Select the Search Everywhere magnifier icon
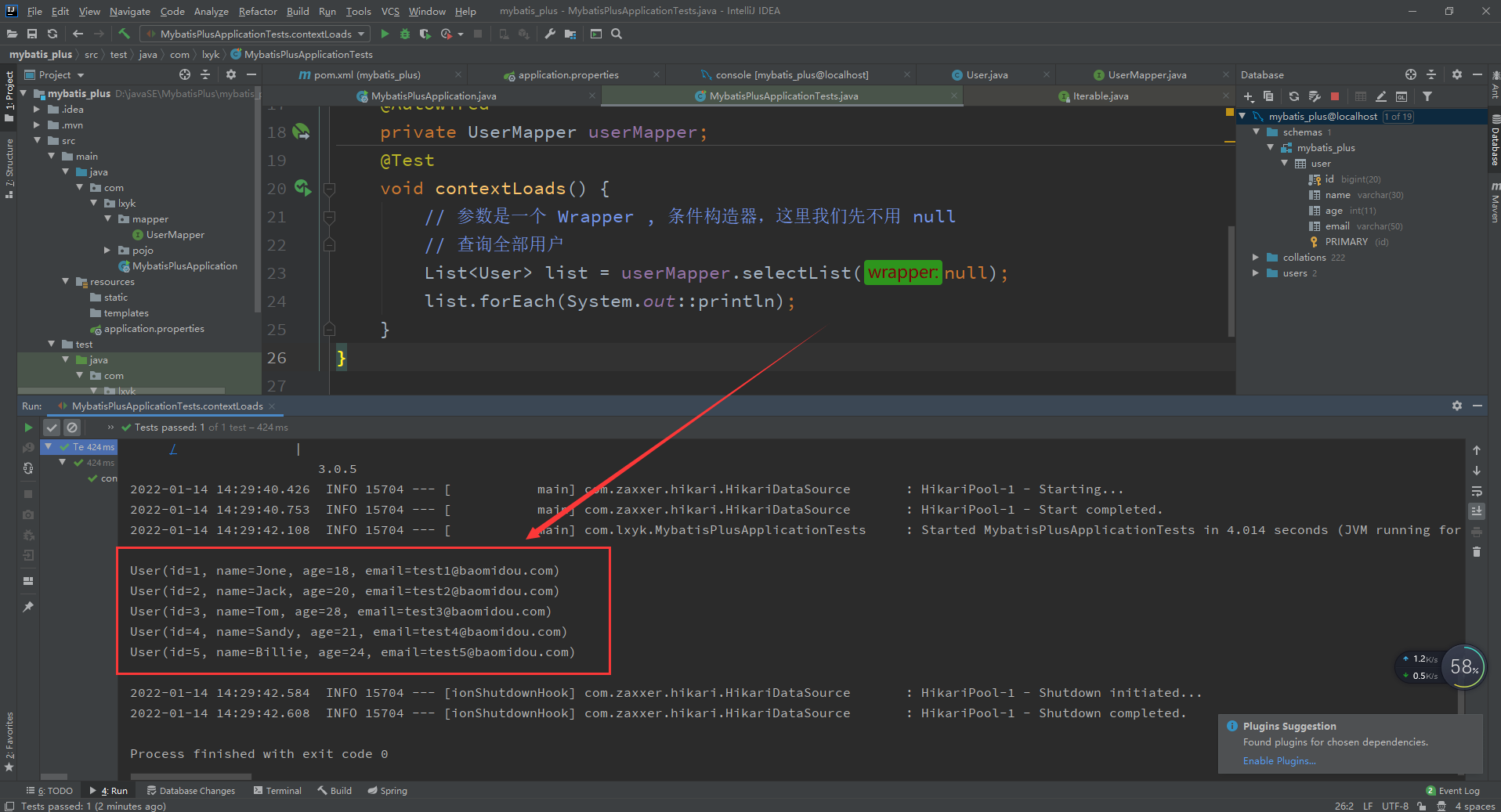 click(x=616, y=34)
